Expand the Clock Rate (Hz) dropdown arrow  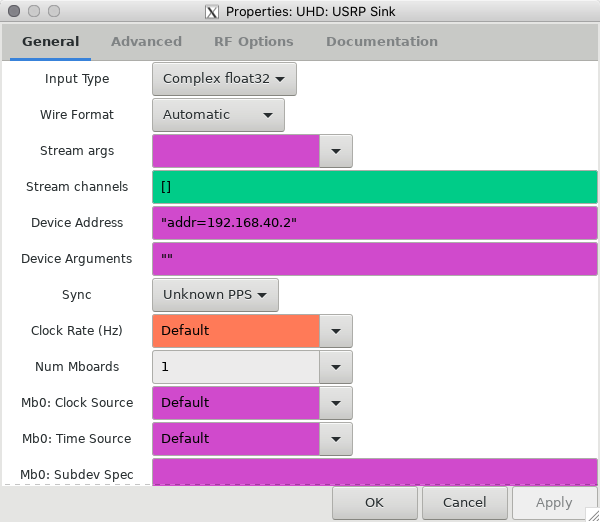click(336, 331)
